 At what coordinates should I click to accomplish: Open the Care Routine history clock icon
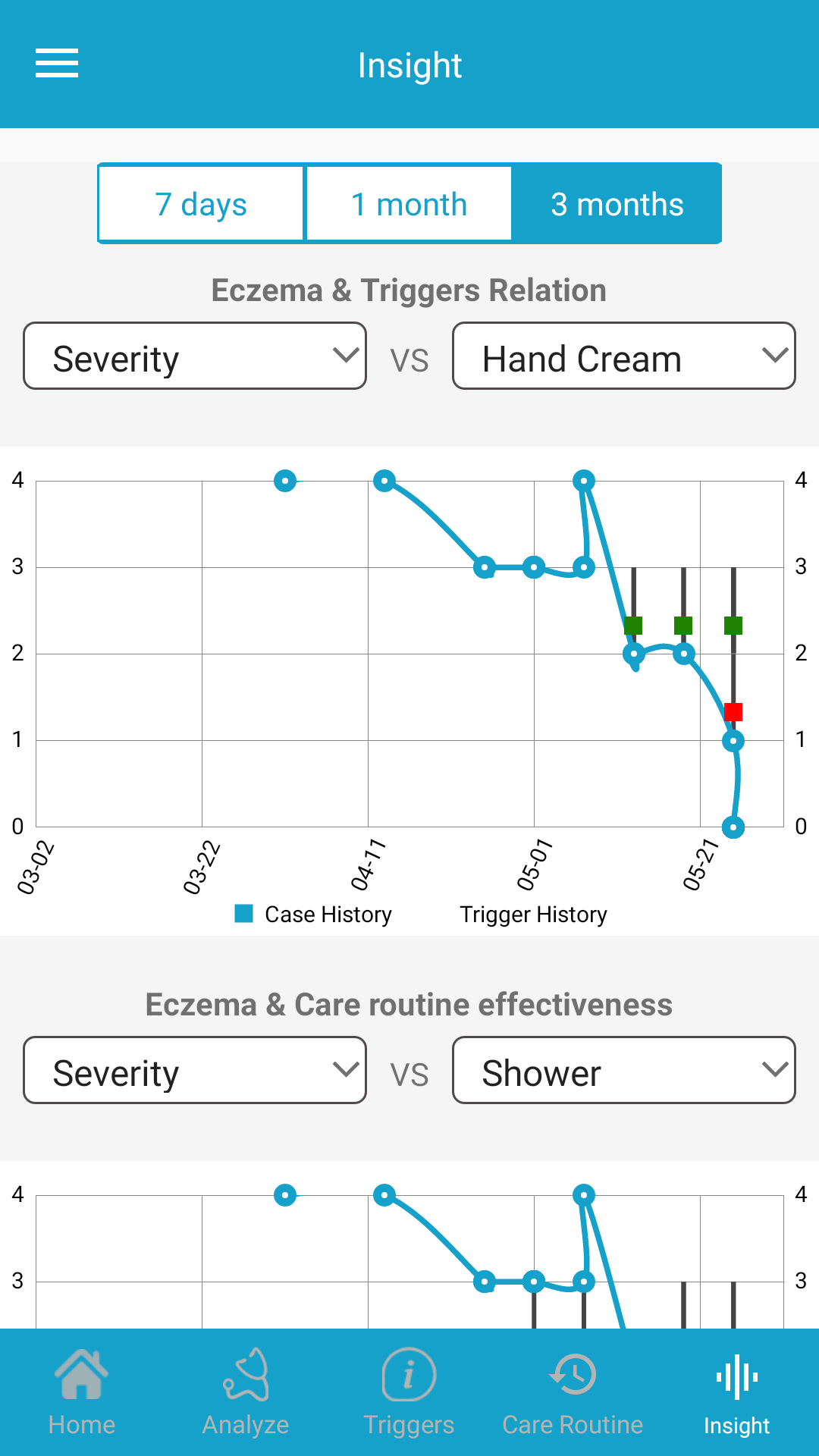[x=573, y=1374]
